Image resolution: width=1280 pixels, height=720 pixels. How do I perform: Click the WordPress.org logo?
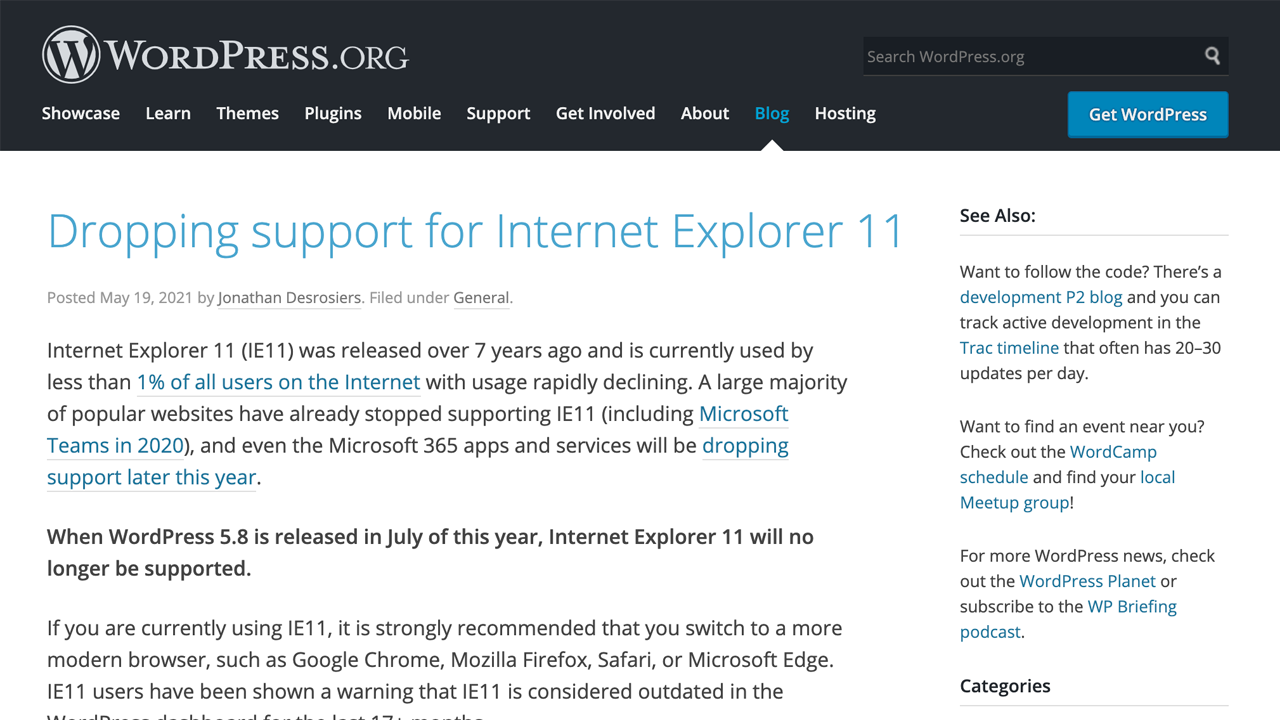click(225, 55)
